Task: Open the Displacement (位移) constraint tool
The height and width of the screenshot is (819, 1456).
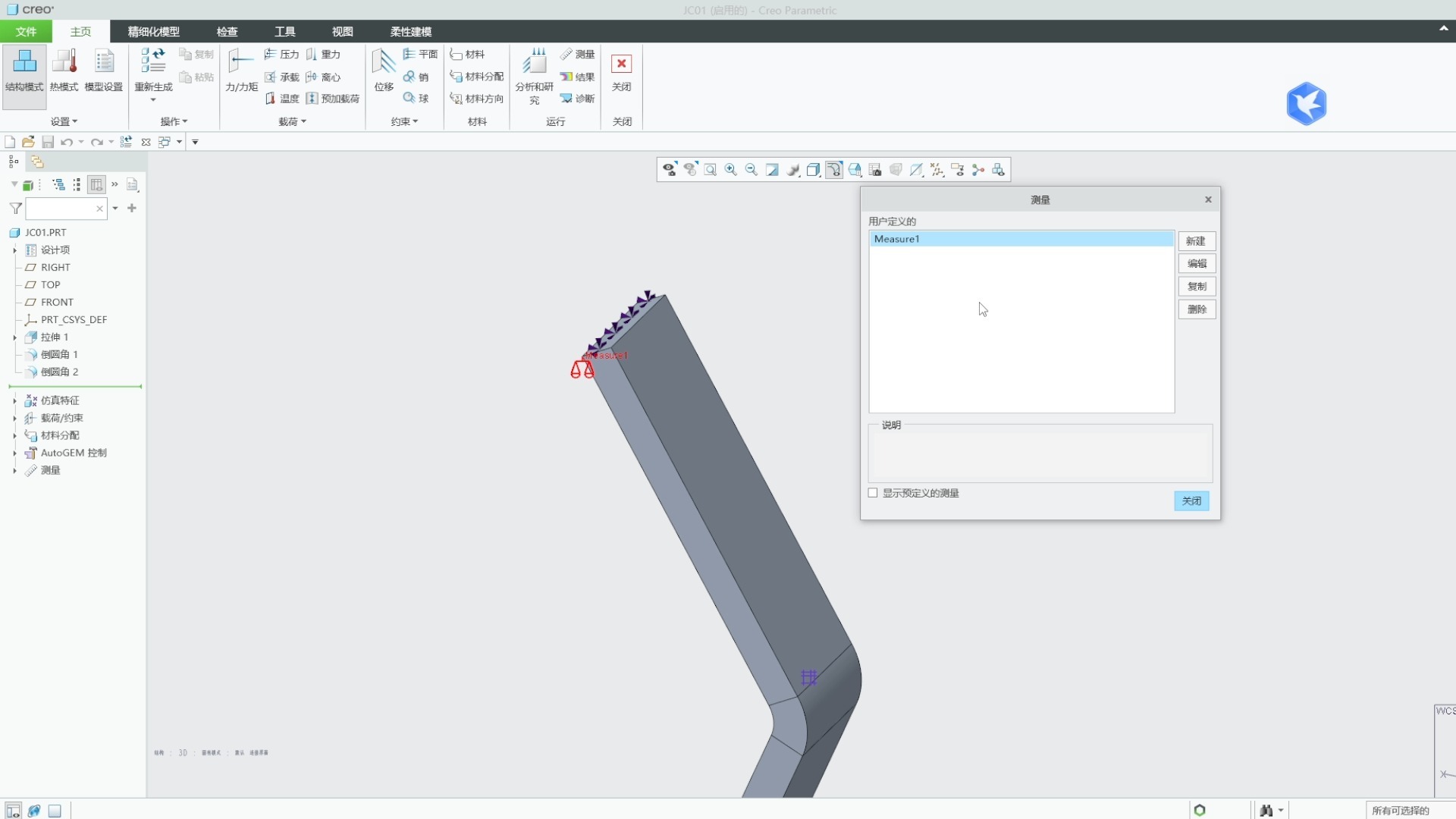Action: tap(384, 72)
